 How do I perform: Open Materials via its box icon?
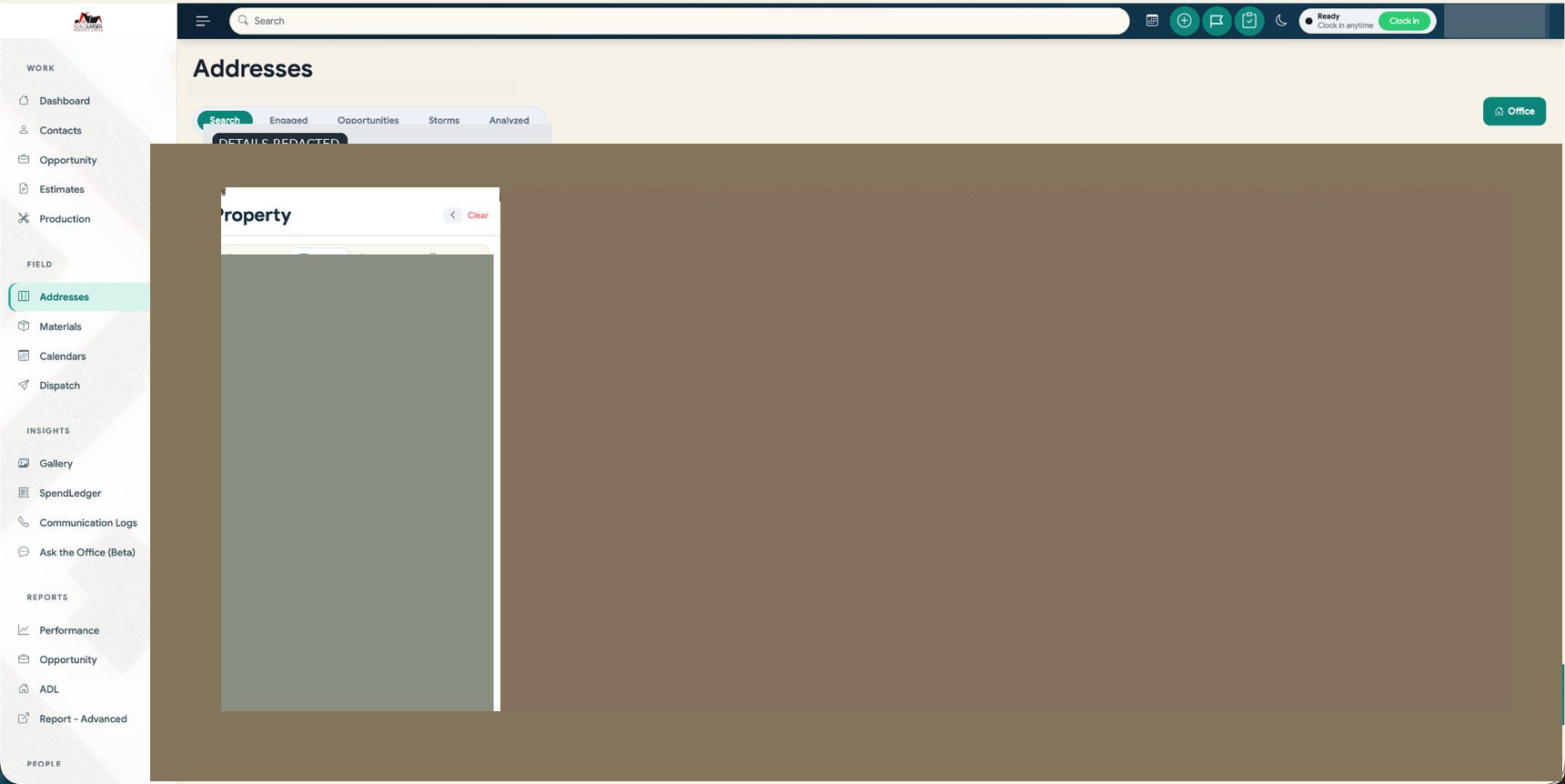[x=24, y=326]
